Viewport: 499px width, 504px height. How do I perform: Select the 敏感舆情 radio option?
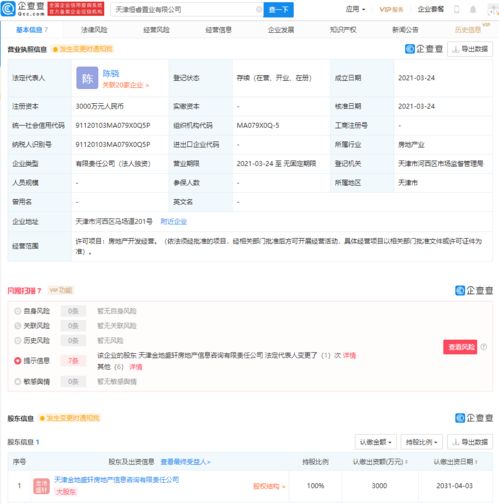pyautogui.click(x=18, y=381)
